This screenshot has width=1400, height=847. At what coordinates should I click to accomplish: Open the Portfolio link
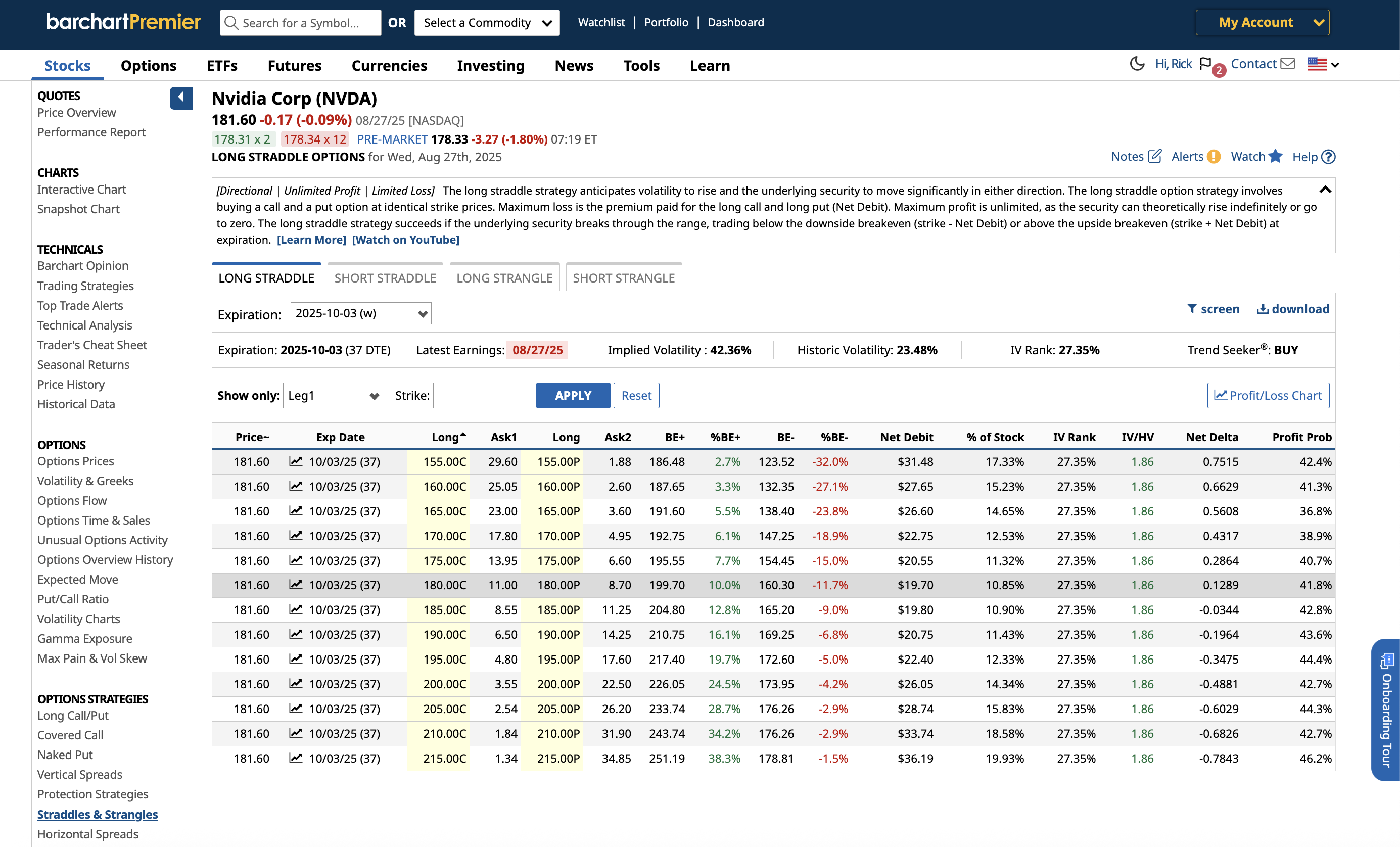click(667, 22)
